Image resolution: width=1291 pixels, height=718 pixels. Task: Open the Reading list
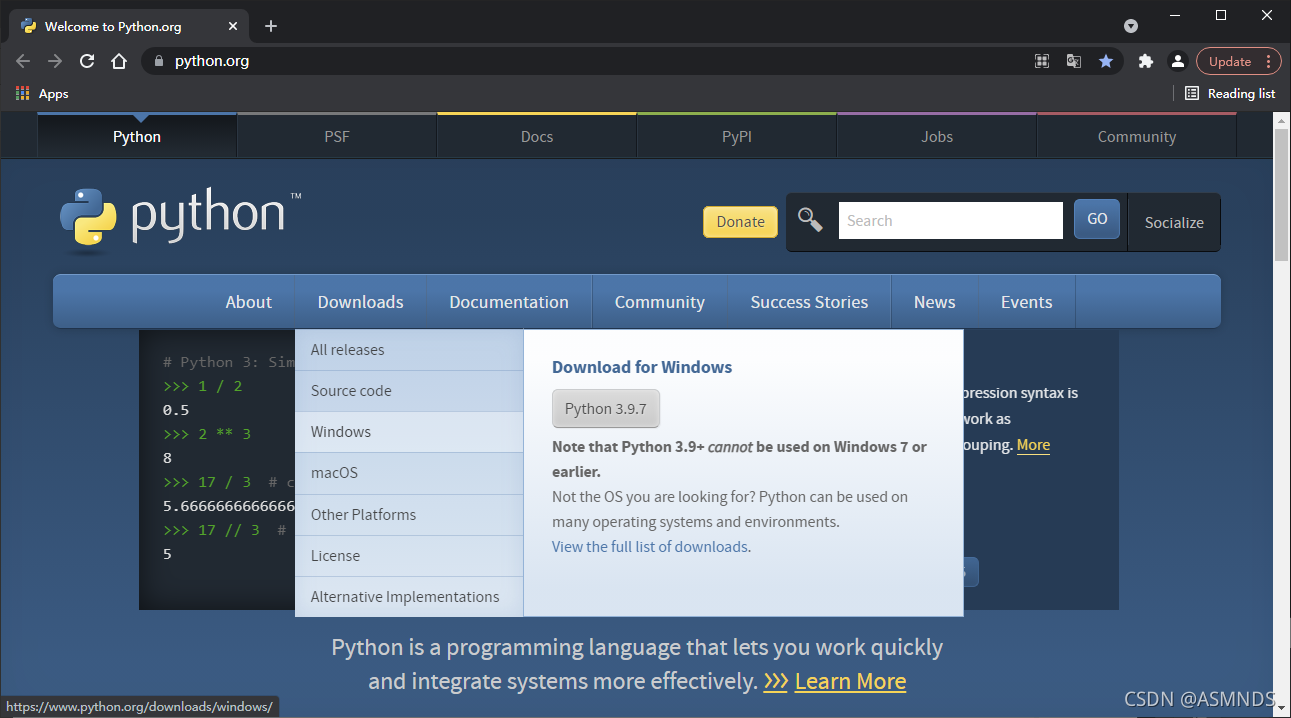click(x=1230, y=93)
